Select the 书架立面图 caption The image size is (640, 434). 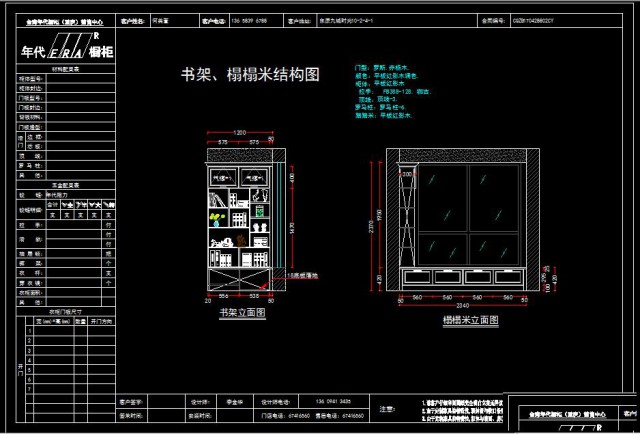242,313
